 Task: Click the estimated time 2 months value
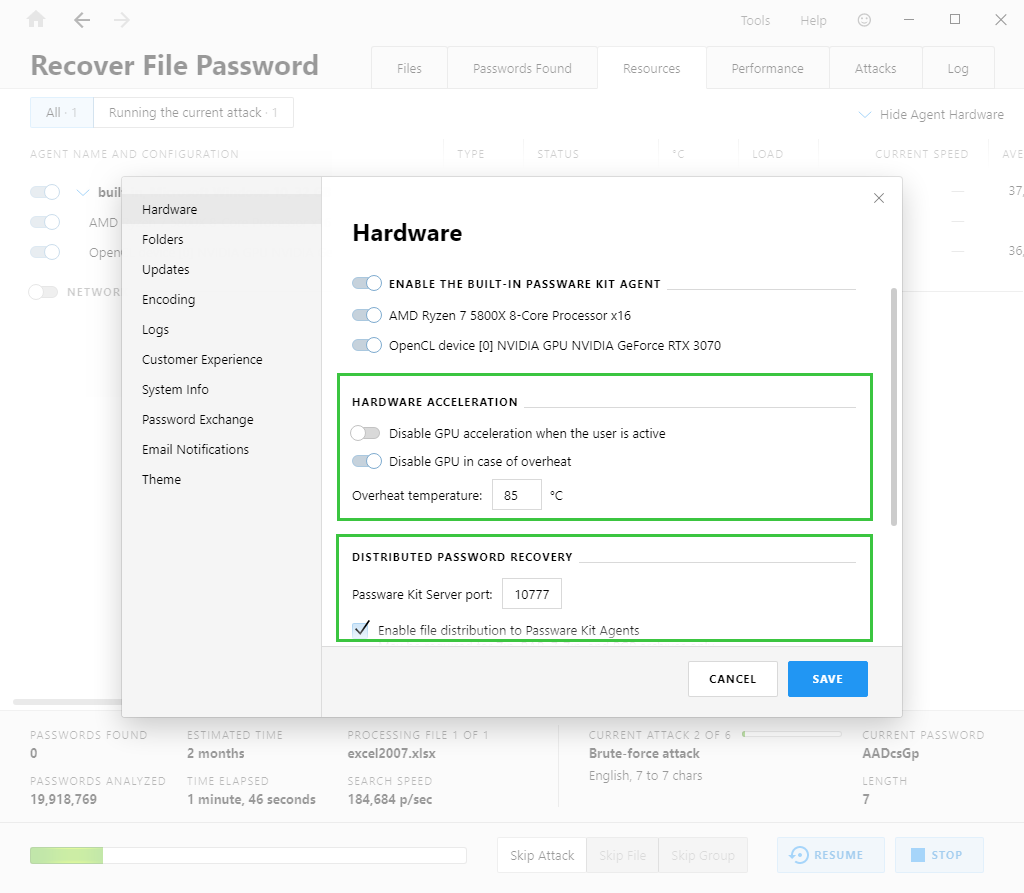coord(216,753)
